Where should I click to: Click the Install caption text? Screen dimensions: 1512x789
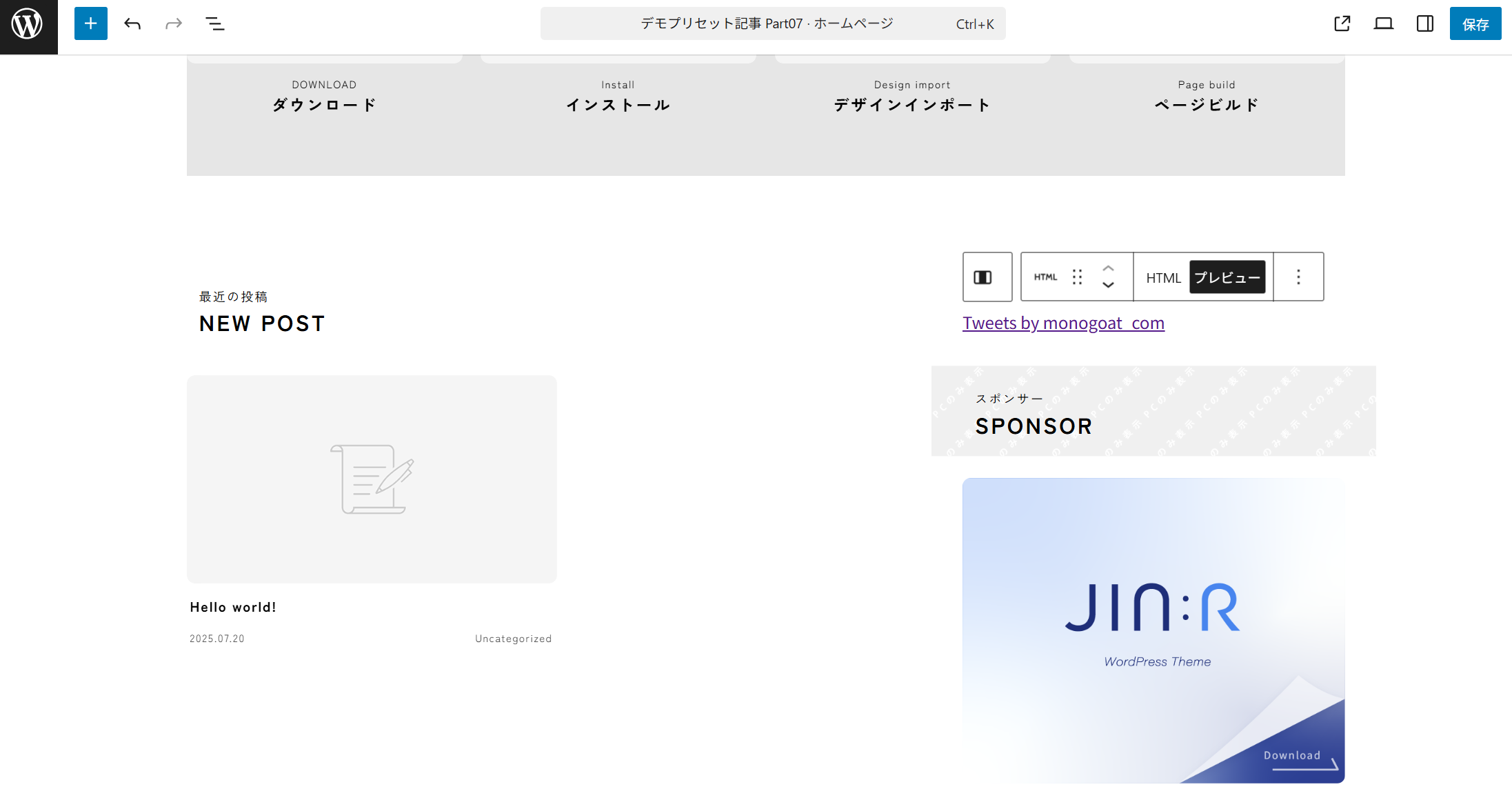tap(618, 85)
